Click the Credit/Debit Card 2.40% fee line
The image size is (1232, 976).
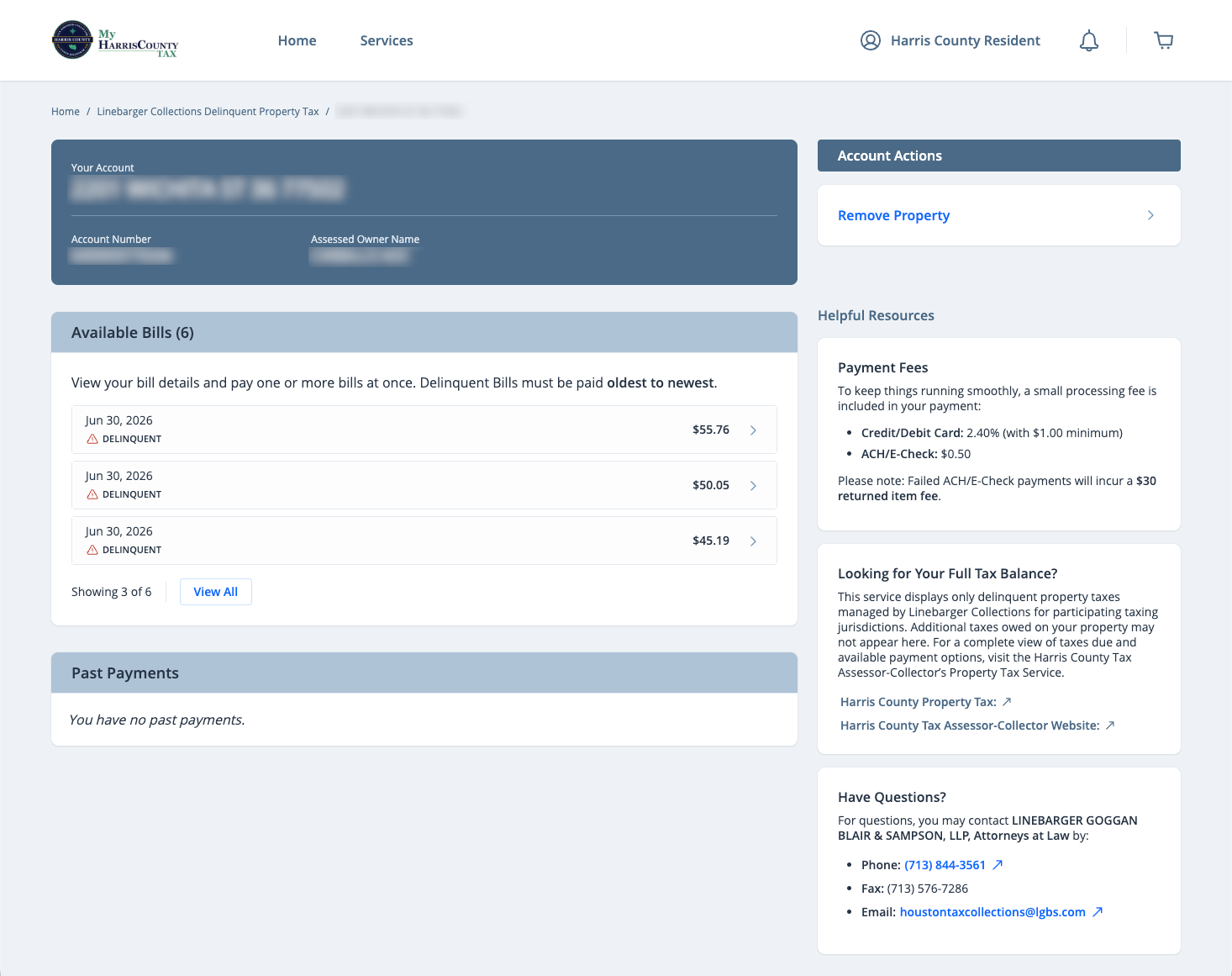pyautogui.click(x=992, y=433)
